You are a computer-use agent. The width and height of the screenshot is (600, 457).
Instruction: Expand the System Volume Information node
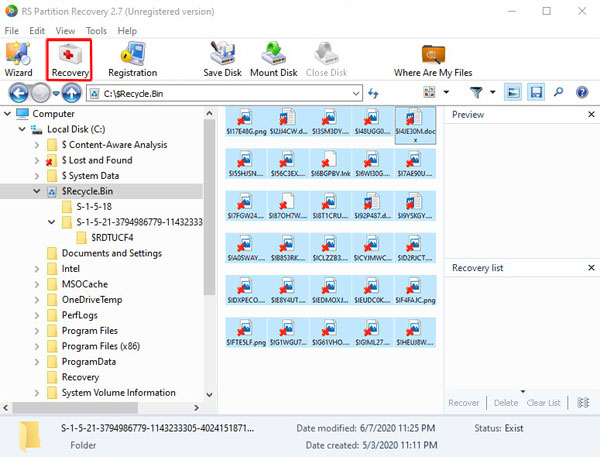pos(37,393)
